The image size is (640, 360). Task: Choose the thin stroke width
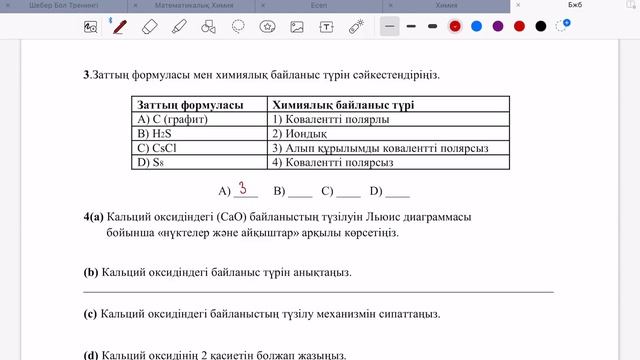point(390,27)
